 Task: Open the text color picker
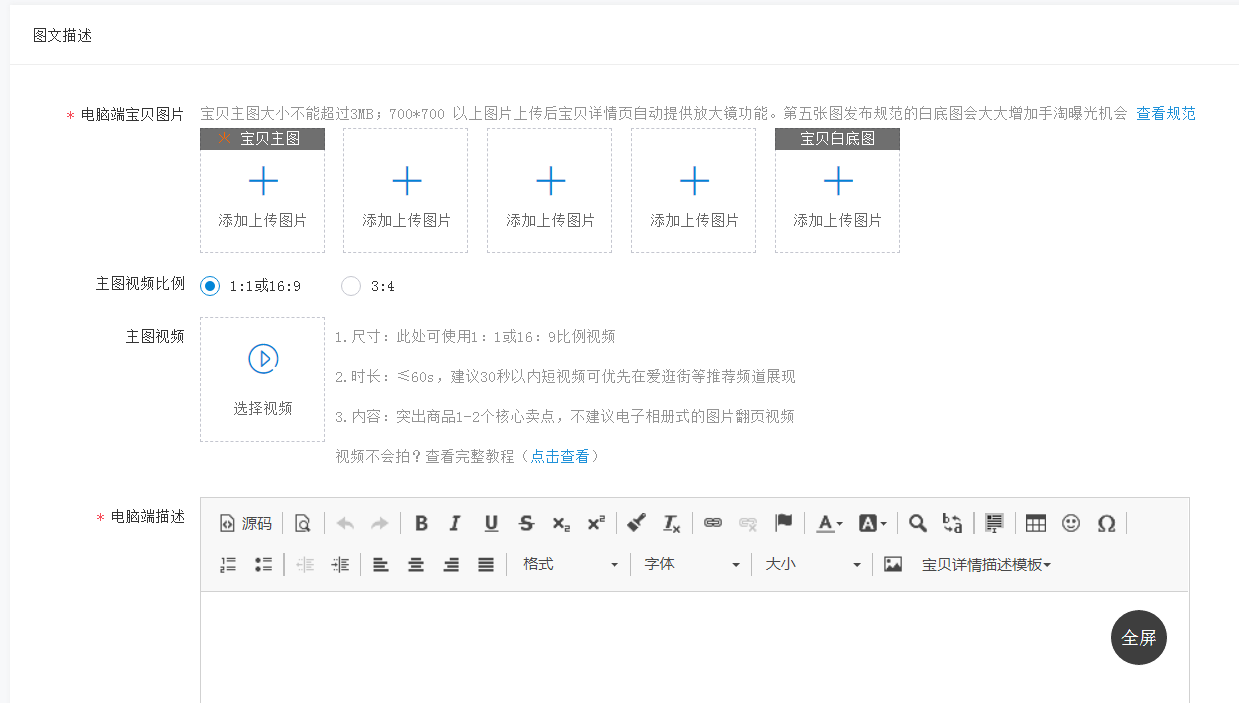click(829, 523)
